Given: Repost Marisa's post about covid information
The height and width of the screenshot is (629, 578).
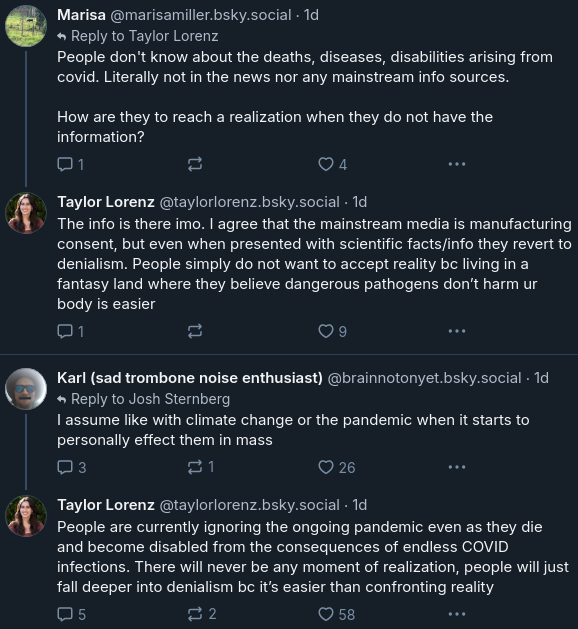Looking at the screenshot, I should click(x=195, y=164).
